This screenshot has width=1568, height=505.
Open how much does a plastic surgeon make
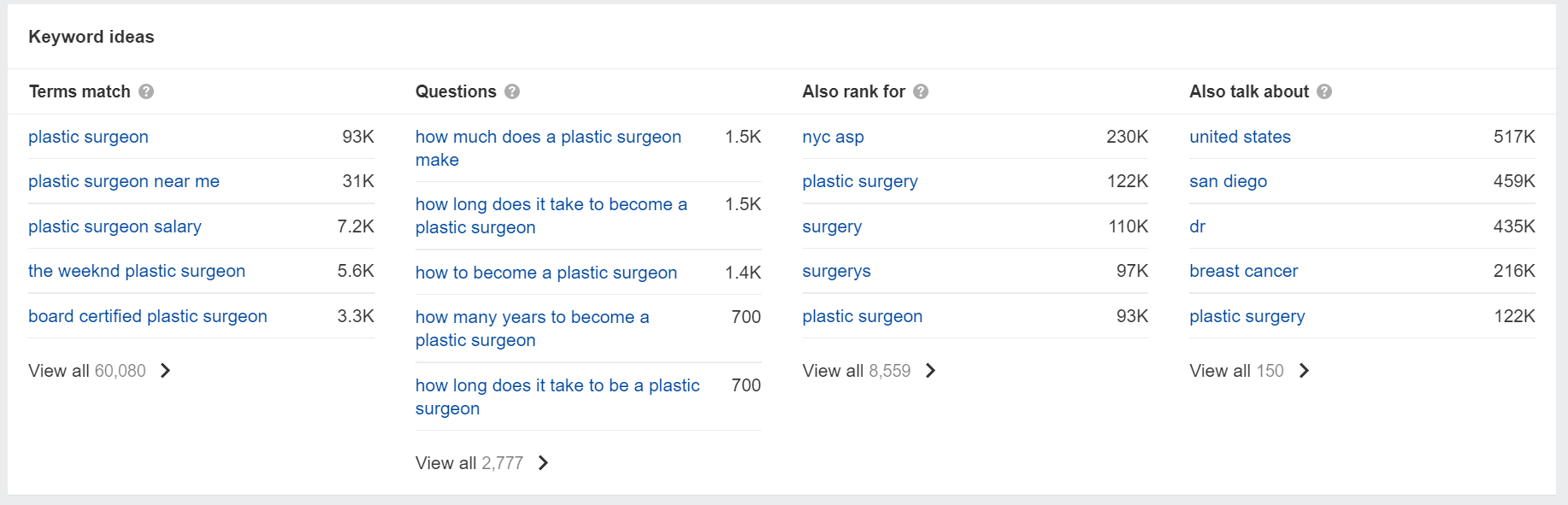548,148
